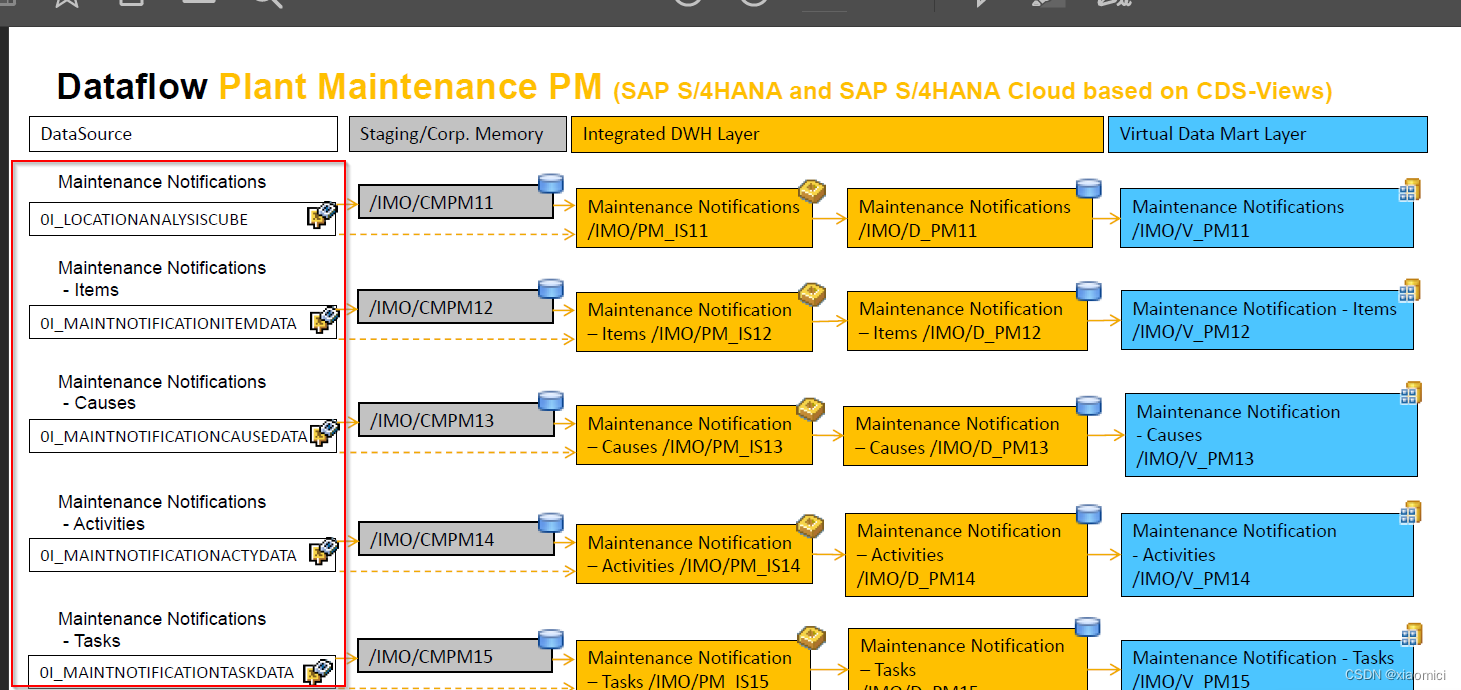Click the database cylinder icon on /IMO/CMPM15

point(551,639)
